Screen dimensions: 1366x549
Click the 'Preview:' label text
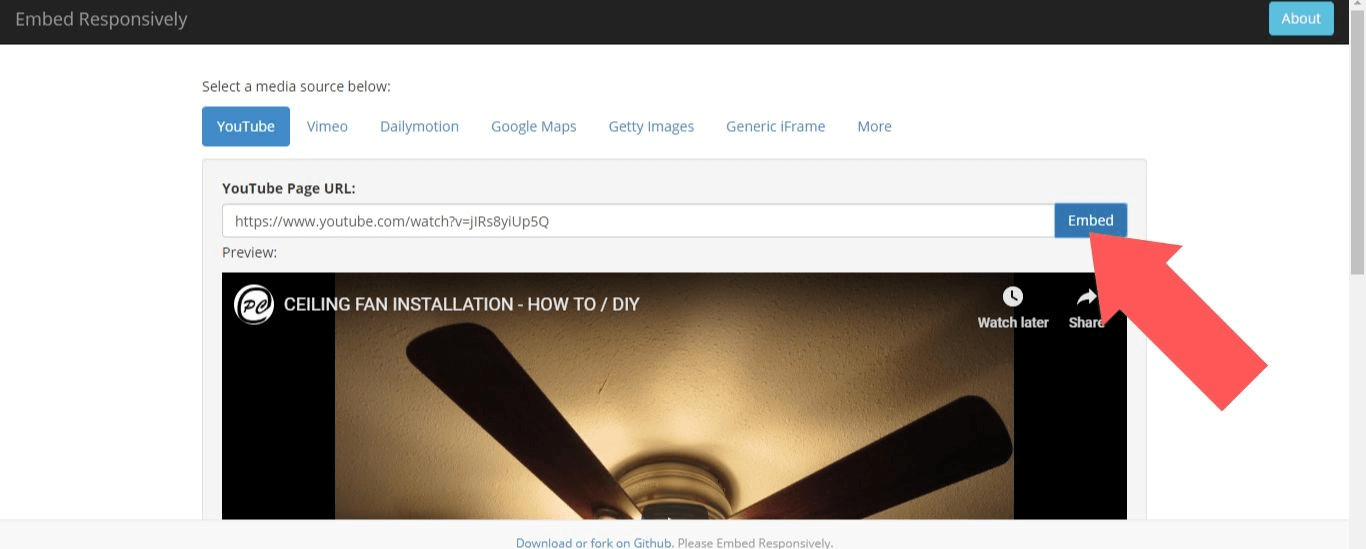pos(249,252)
